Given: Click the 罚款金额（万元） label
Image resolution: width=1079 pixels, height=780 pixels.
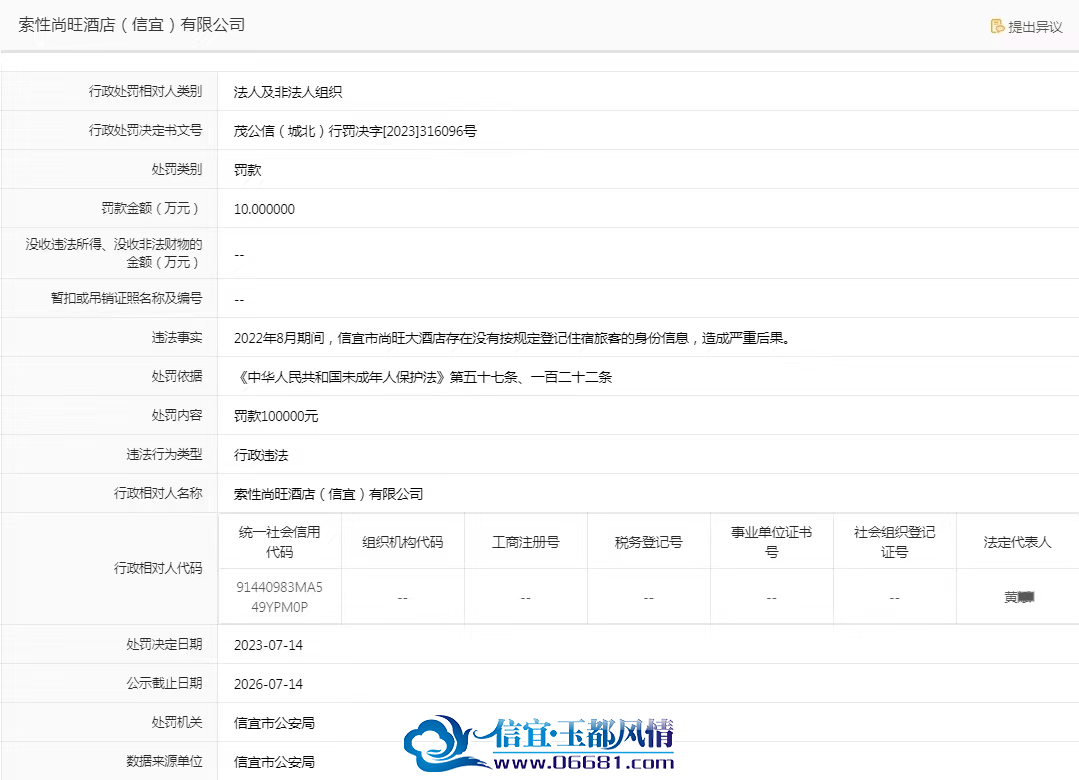Looking at the screenshot, I should (x=151, y=208).
